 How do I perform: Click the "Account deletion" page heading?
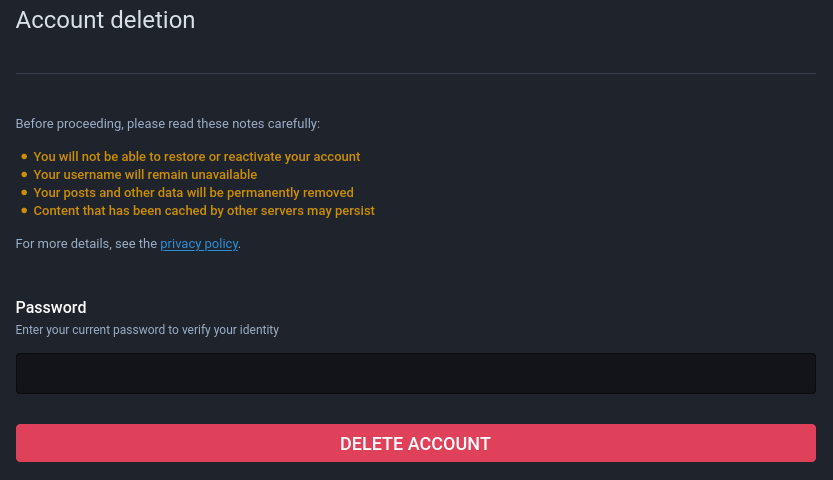click(x=105, y=19)
